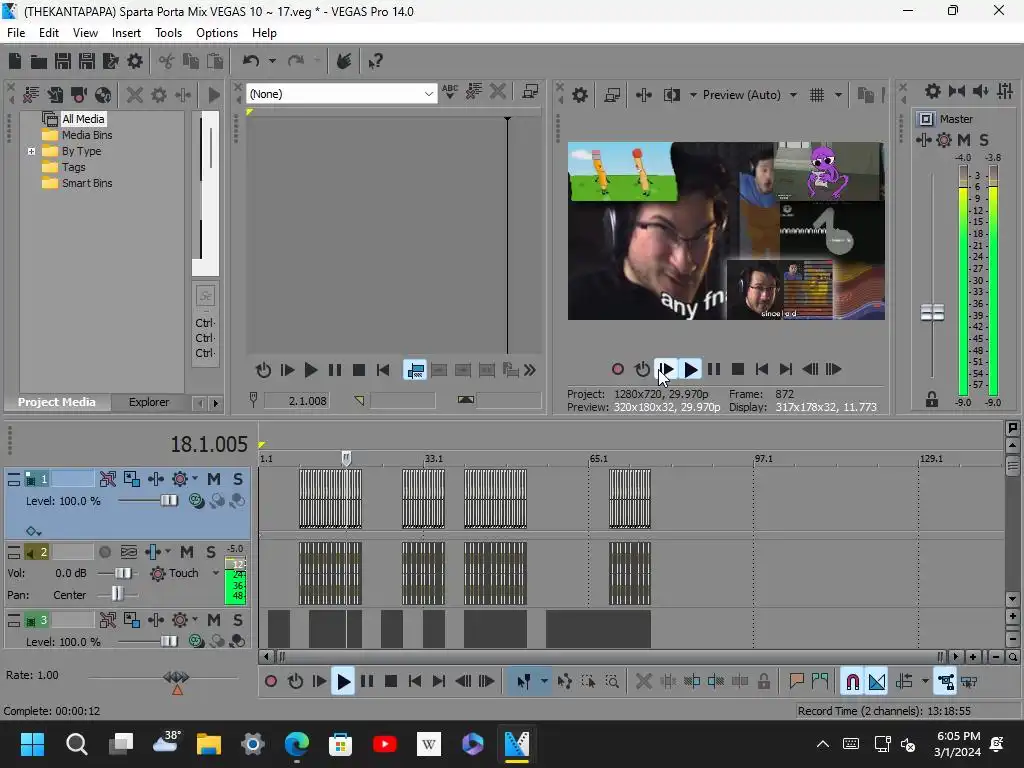Open split screen view dropdown arrow
The height and width of the screenshot is (768, 1024).
693,95
